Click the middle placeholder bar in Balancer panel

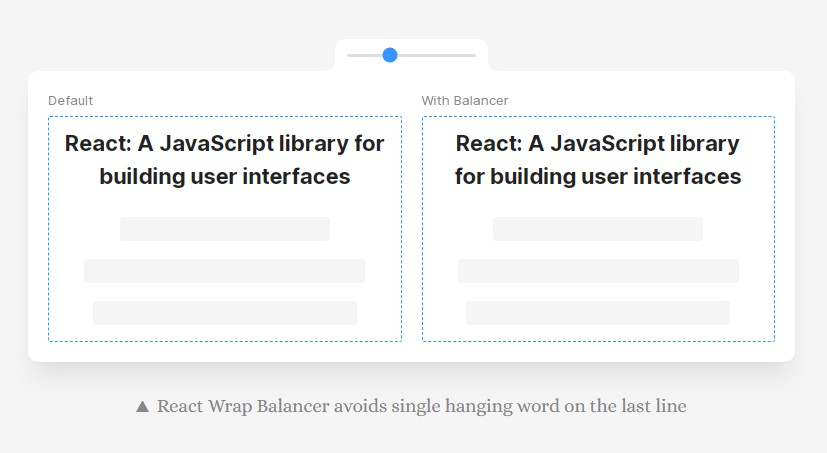[597, 271]
